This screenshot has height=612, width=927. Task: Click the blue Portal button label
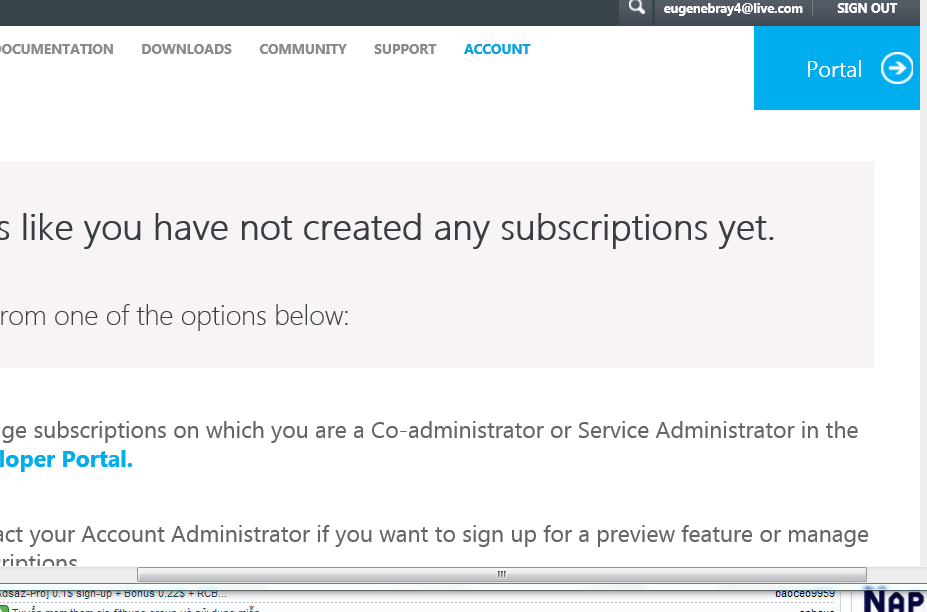tap(833, 69)
